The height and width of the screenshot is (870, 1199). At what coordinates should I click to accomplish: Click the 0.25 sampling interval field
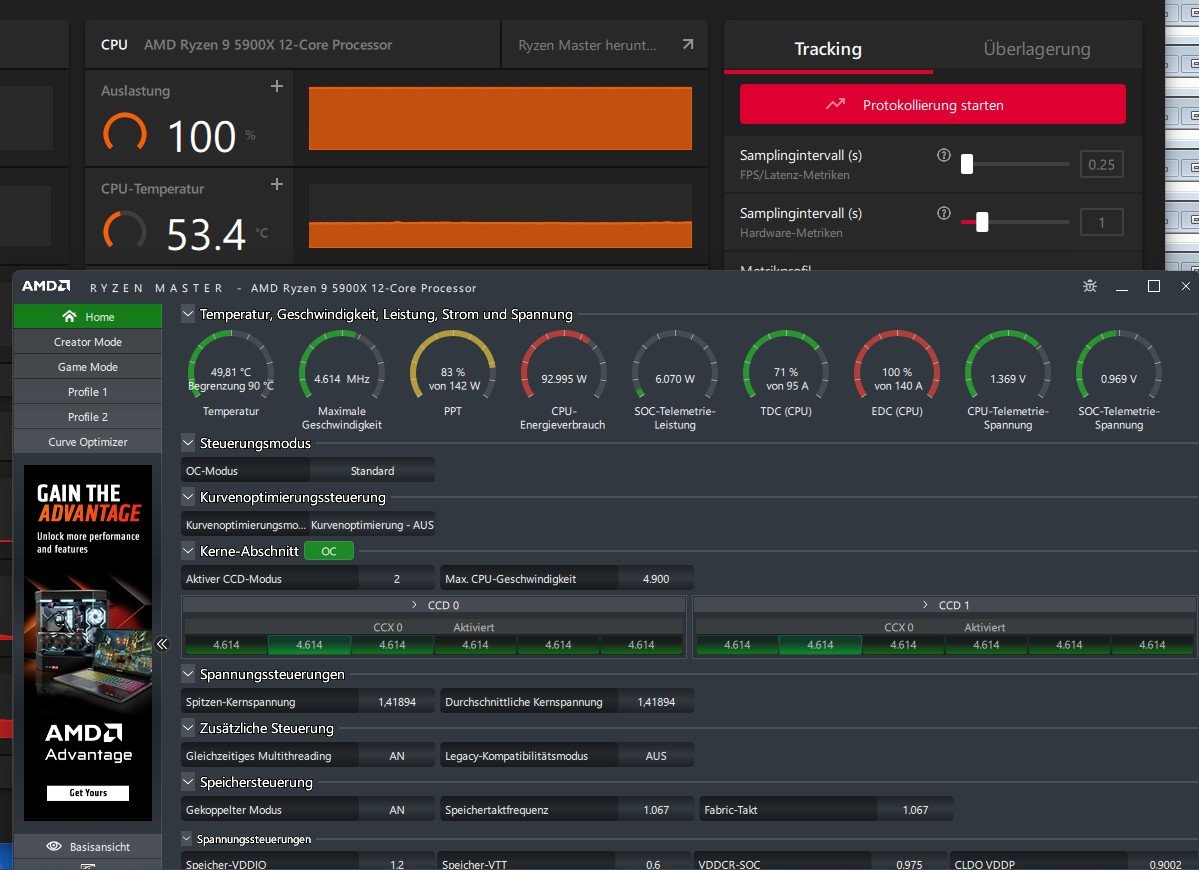click(x=1101, y=164)
